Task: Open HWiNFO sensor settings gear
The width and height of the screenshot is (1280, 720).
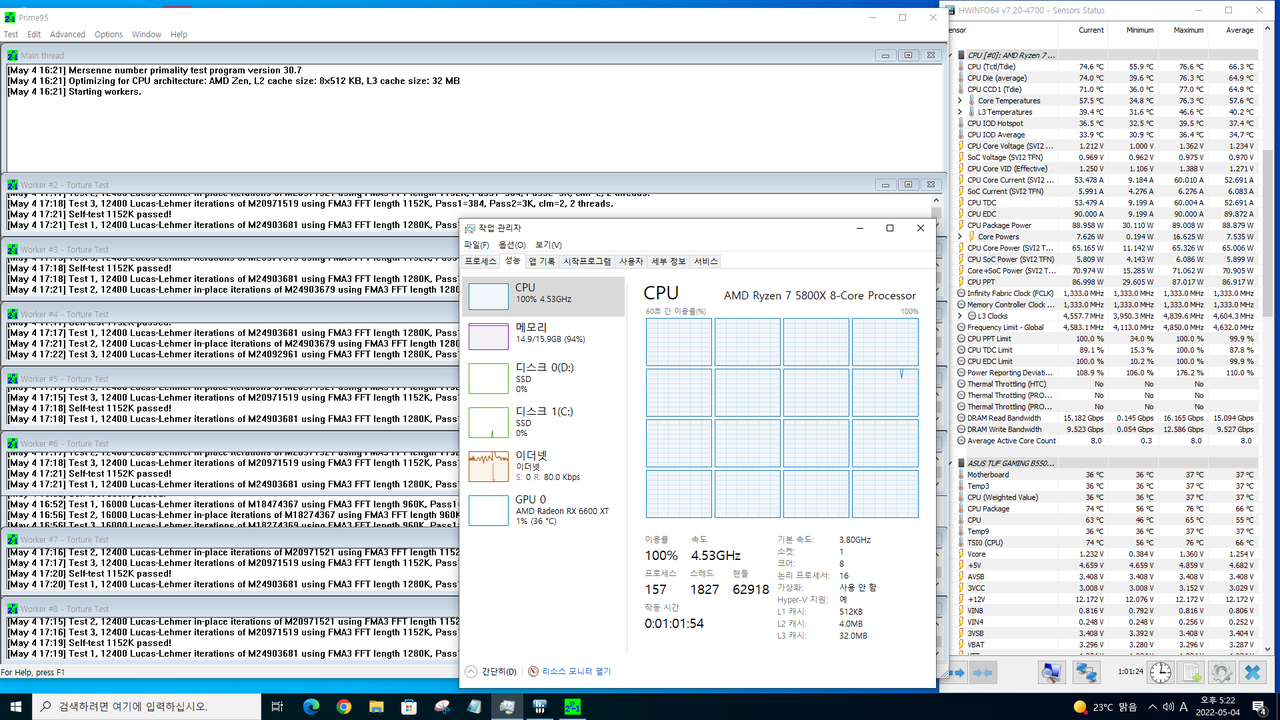Action: (x=1220, y=673)
